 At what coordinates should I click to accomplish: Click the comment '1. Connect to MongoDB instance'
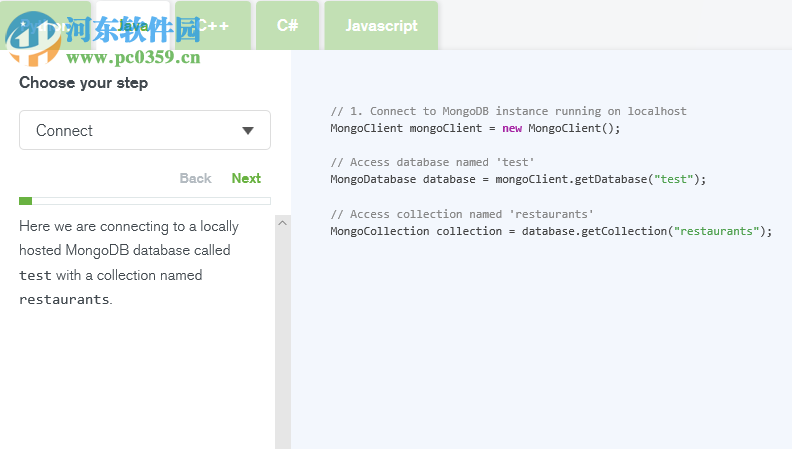click(x=509, y=111)
